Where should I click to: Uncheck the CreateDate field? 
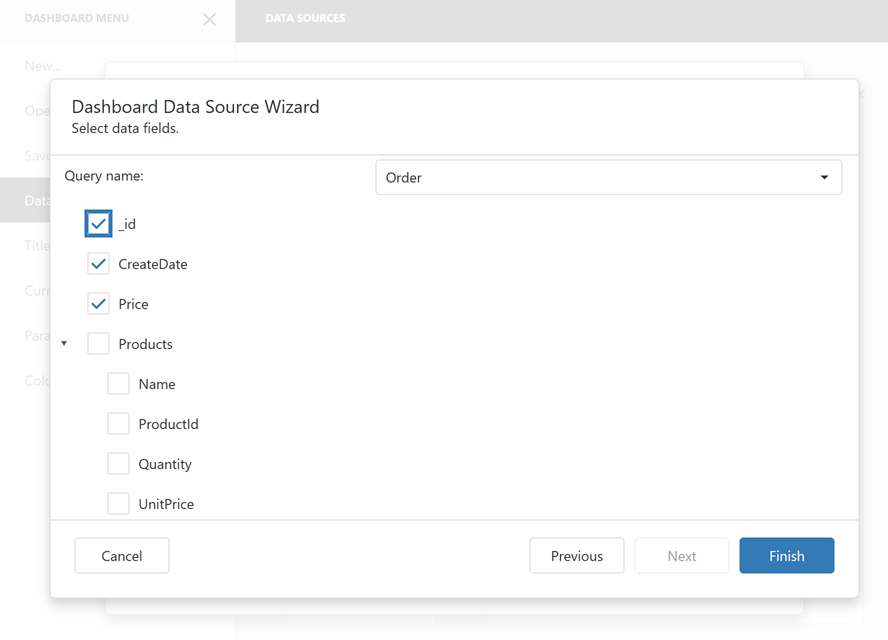click(x=98, y=263)
